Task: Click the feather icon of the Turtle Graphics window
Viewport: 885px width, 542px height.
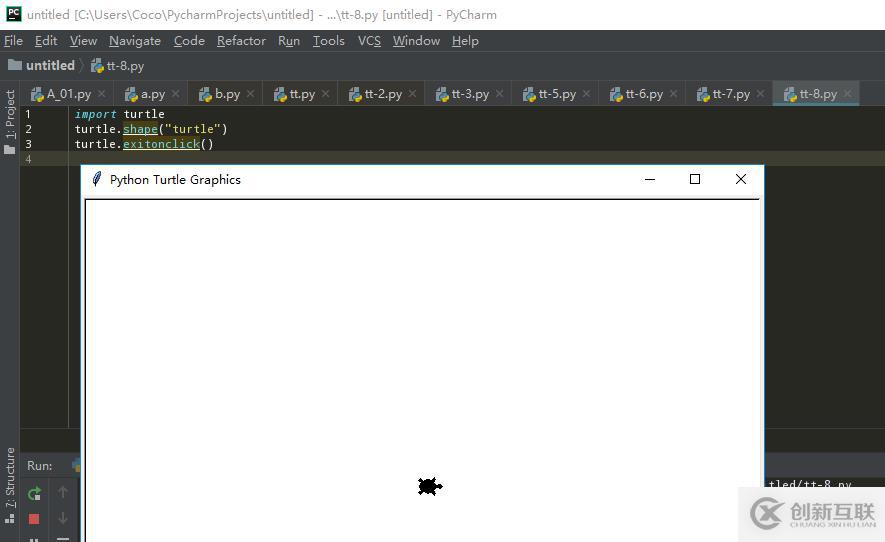Action: point(97,180)
